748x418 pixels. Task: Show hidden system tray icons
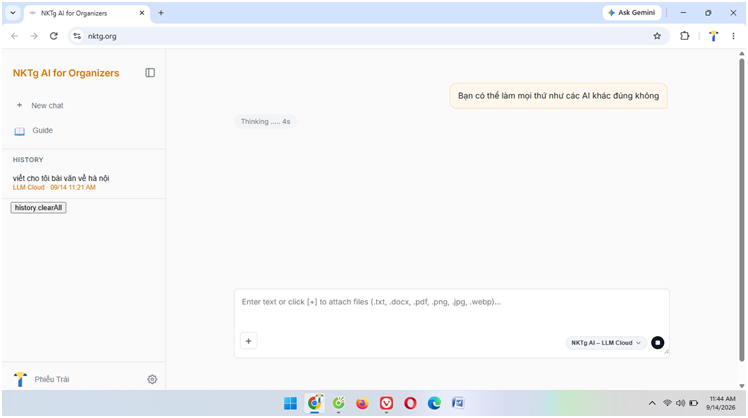pos(652,404)
